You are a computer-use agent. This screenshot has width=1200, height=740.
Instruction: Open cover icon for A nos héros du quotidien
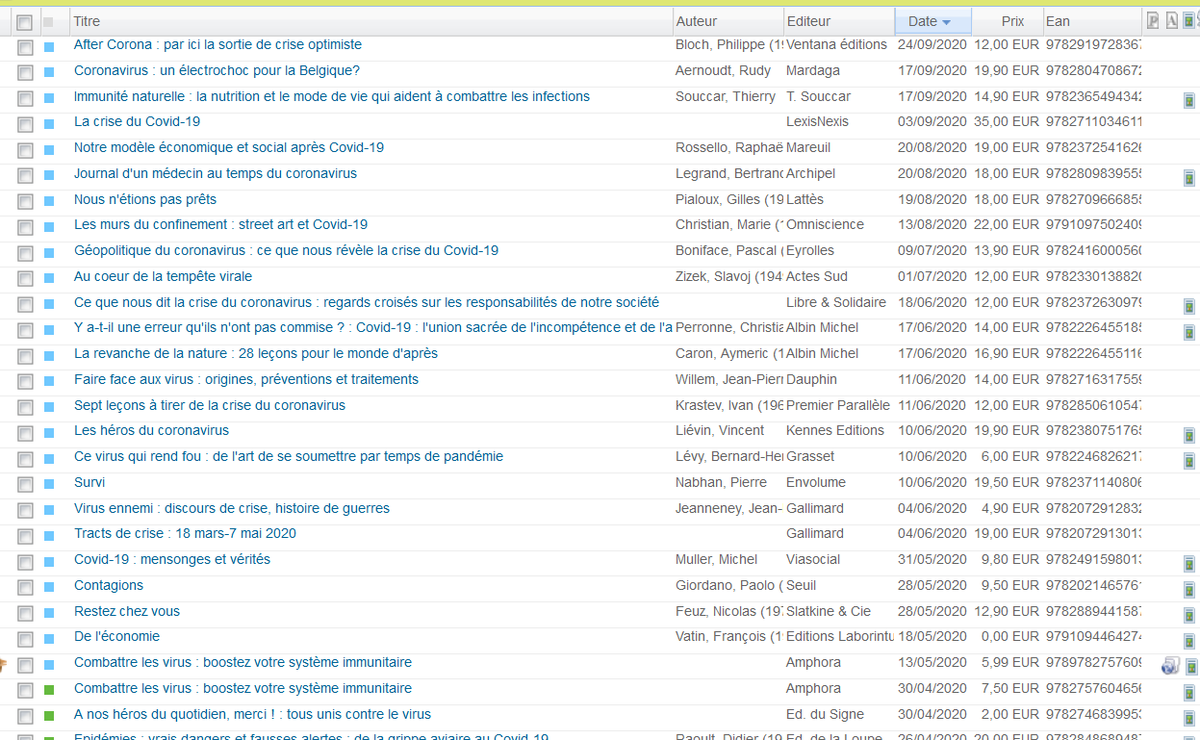click(x=1189, y=718)
